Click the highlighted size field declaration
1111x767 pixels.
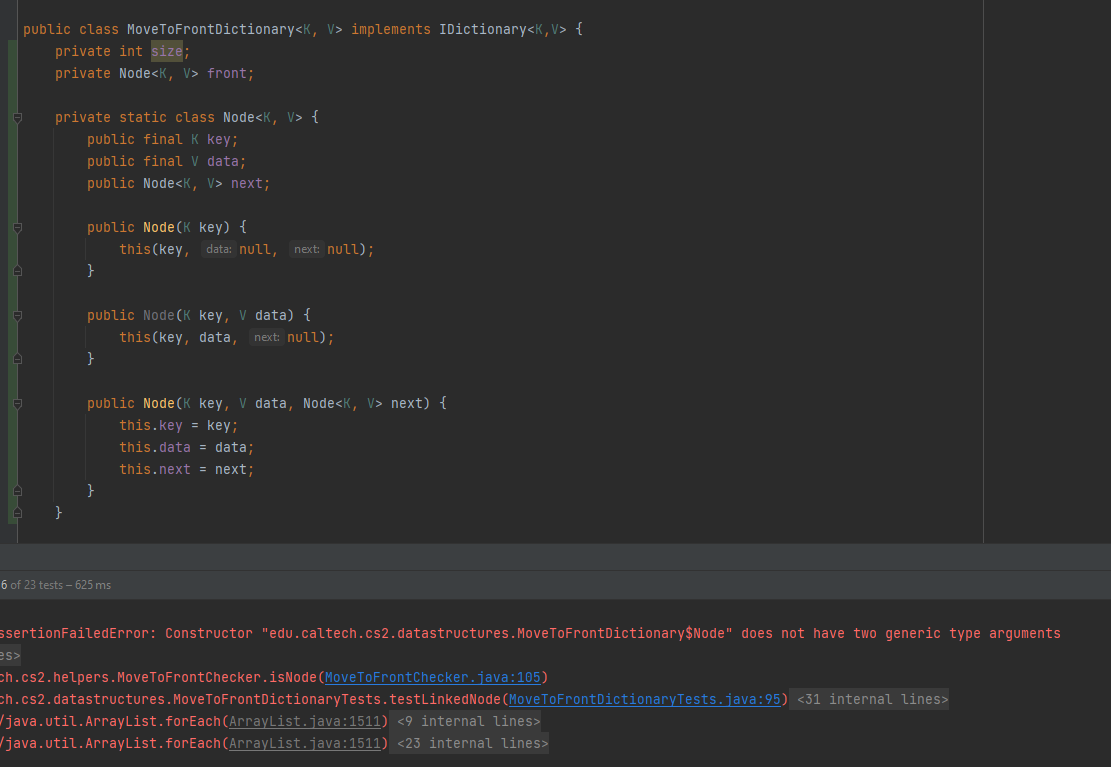166,52
